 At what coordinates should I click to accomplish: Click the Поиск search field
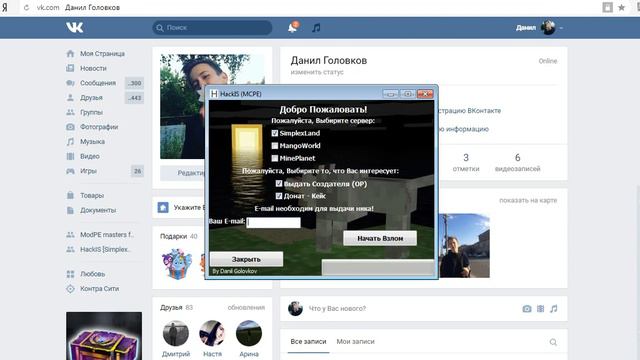(x=212, y=28)
